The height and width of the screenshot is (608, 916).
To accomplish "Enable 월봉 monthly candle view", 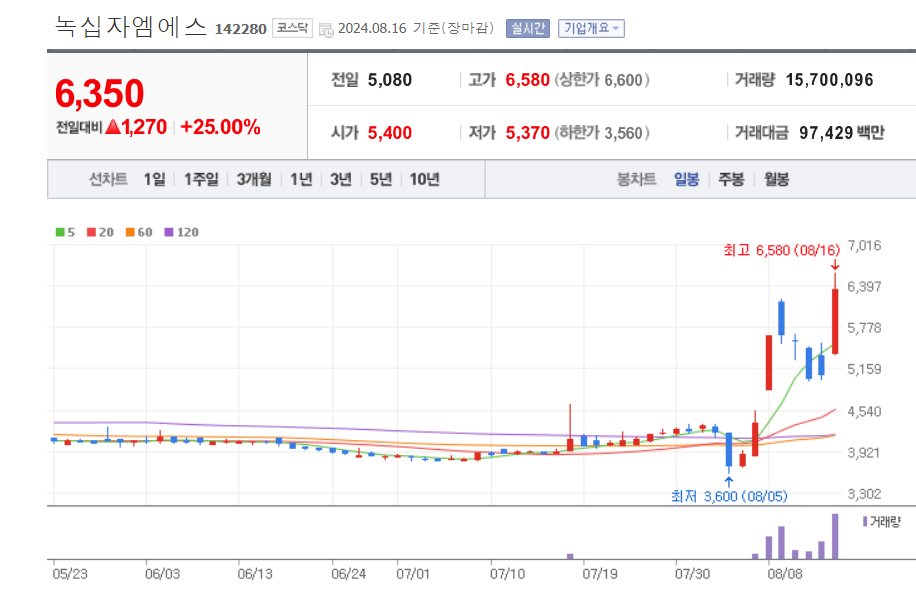I will pos(774,178).
